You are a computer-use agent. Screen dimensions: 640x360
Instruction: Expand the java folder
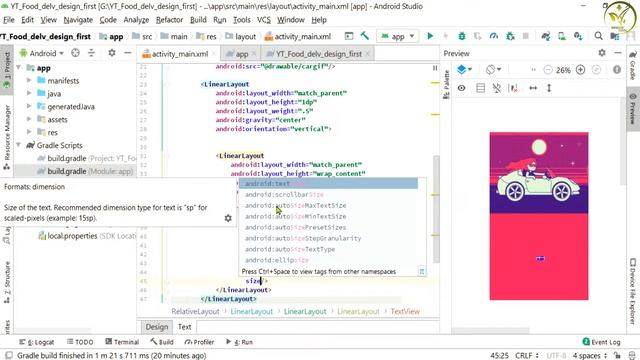(29, 93)
